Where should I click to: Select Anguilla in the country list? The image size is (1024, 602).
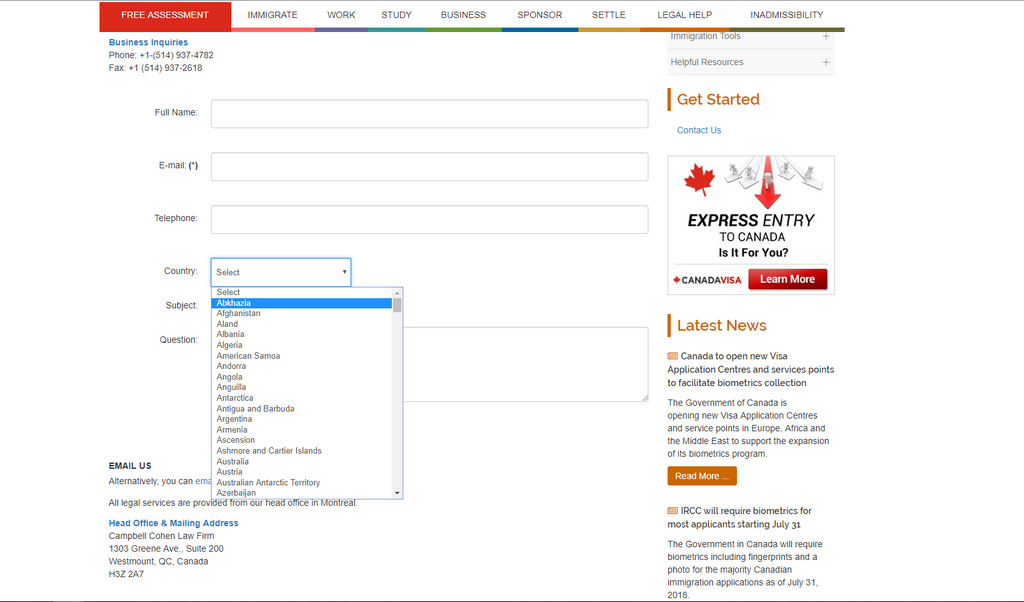pos(302,387)
